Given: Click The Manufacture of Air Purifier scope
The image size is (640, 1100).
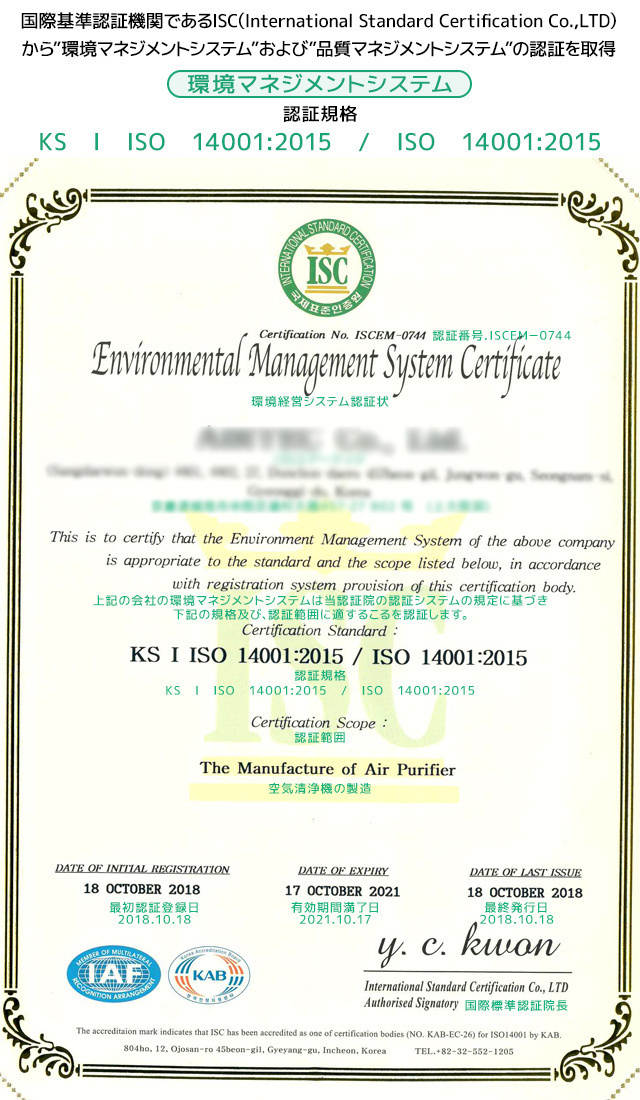Looking at the screenshot, I should (x=328, y=769).
